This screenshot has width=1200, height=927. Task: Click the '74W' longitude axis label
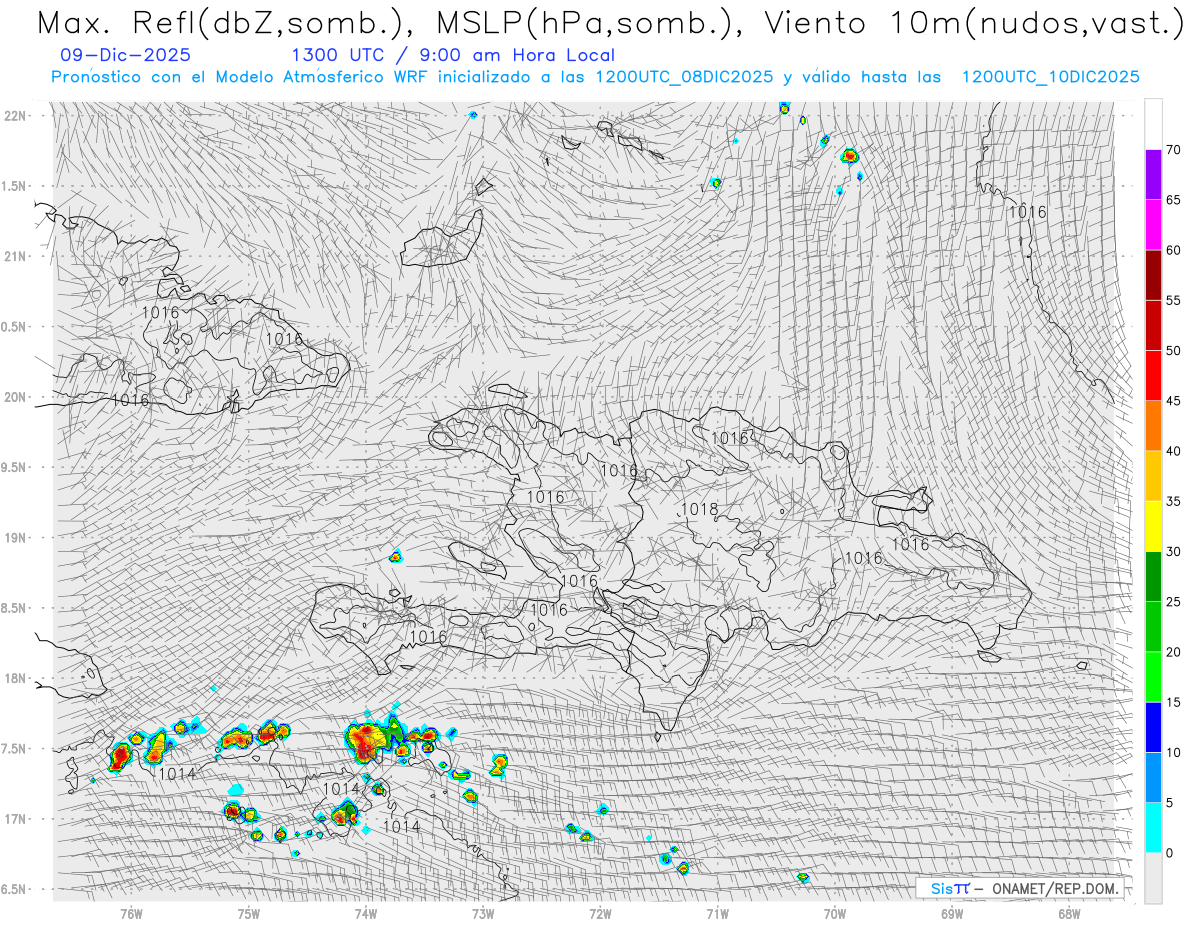[366, 912]
